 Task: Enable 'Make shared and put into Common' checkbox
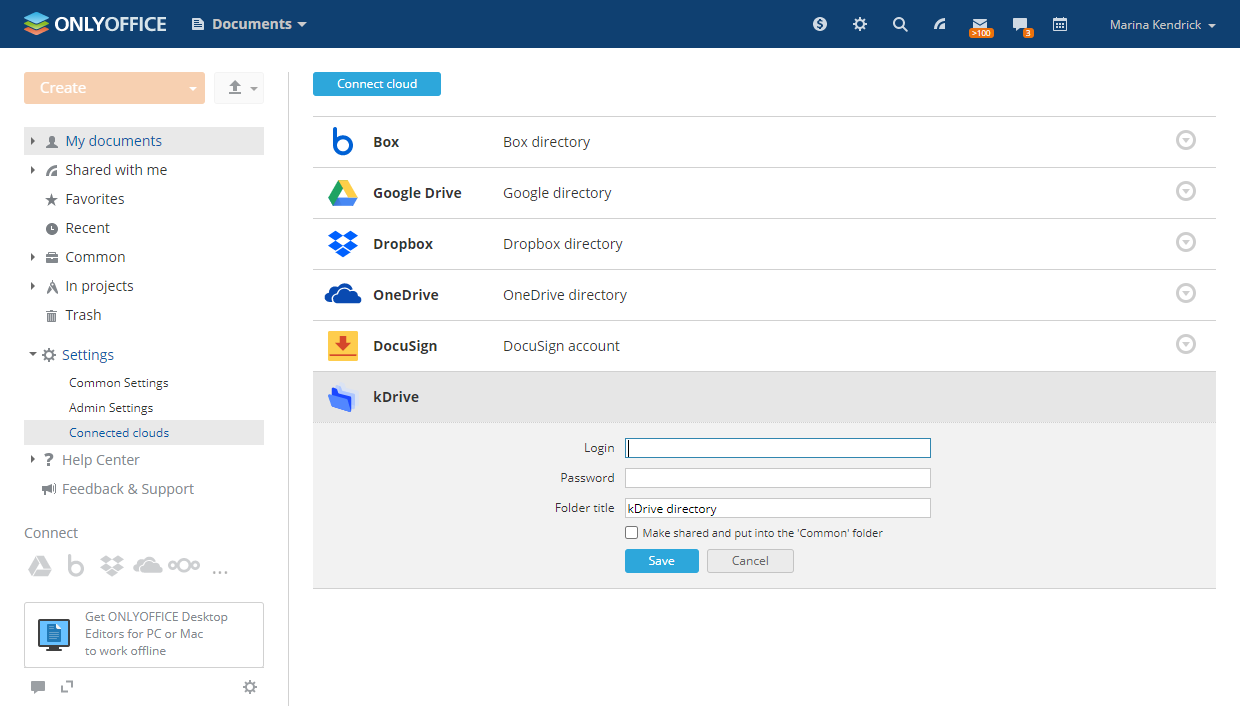(x=631, y=533)
